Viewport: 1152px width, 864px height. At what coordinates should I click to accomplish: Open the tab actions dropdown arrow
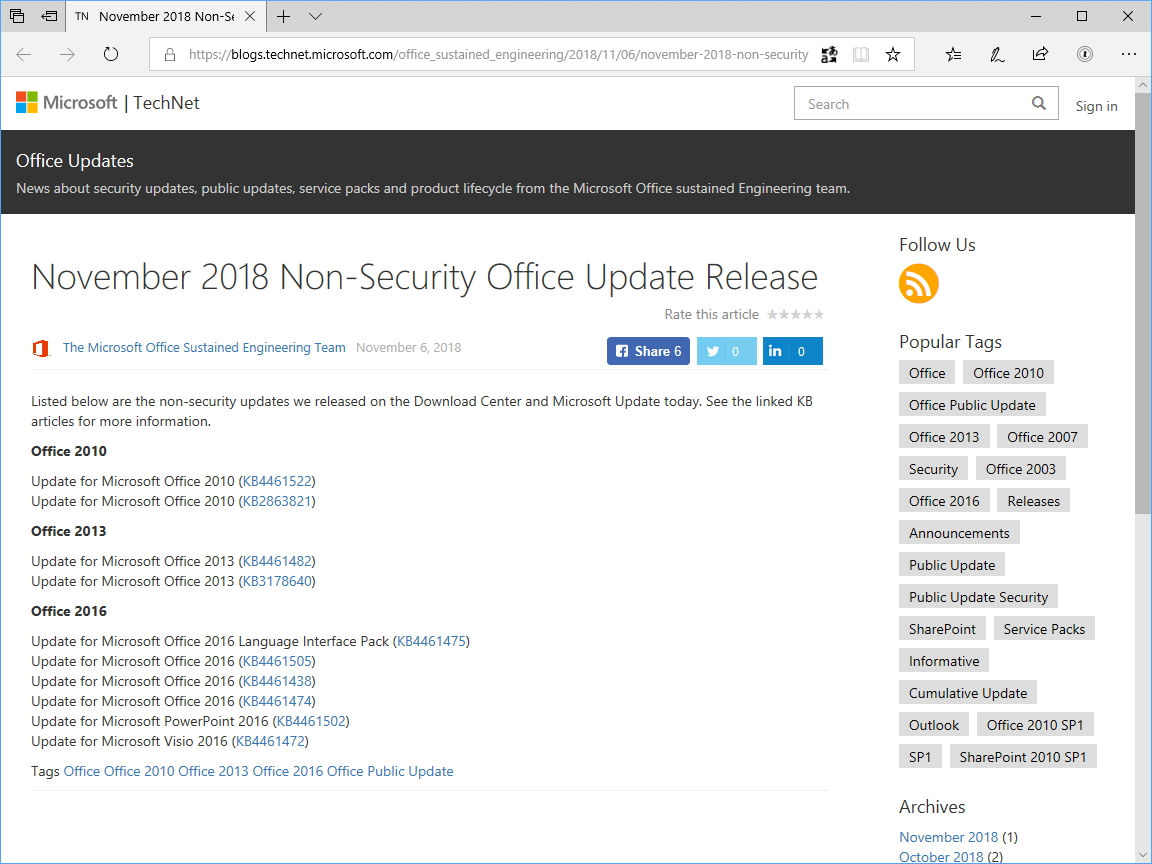tap(314, 17)
